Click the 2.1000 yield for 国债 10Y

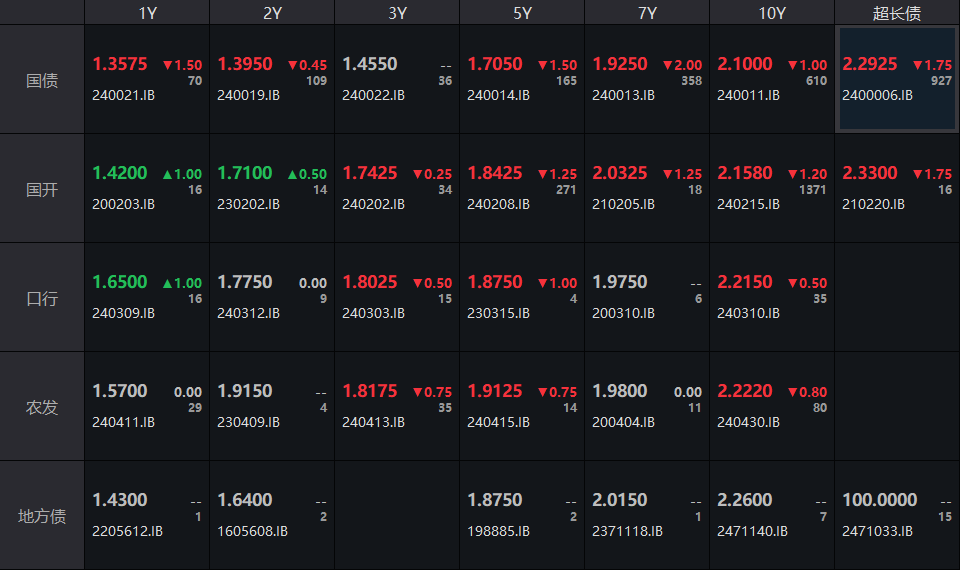[745, 64]
